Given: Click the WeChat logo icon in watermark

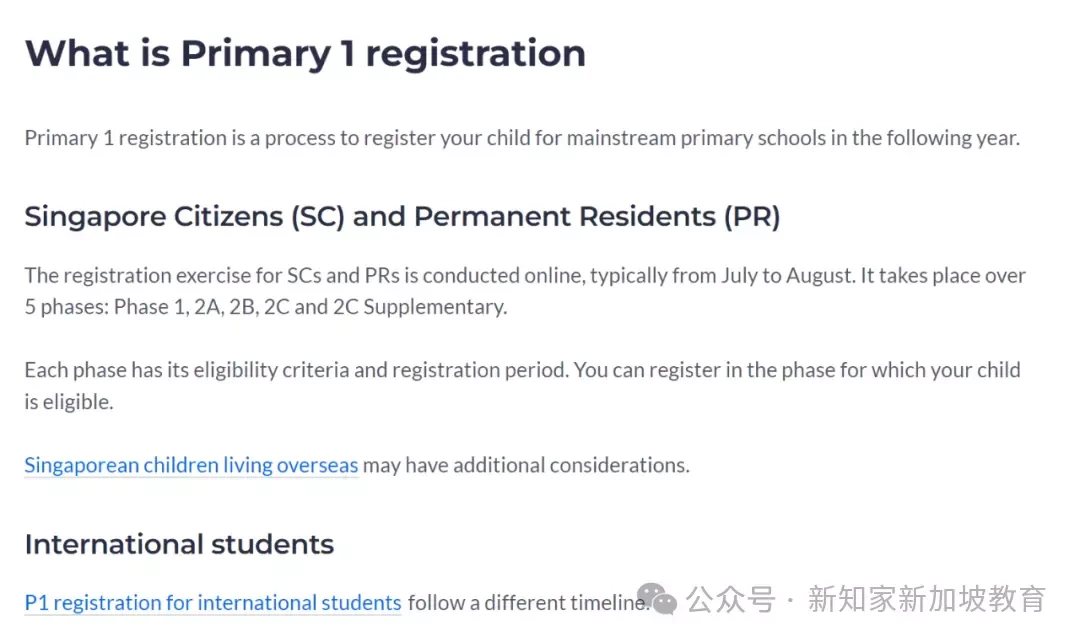Looking at the screenshot, I should 656,598.
